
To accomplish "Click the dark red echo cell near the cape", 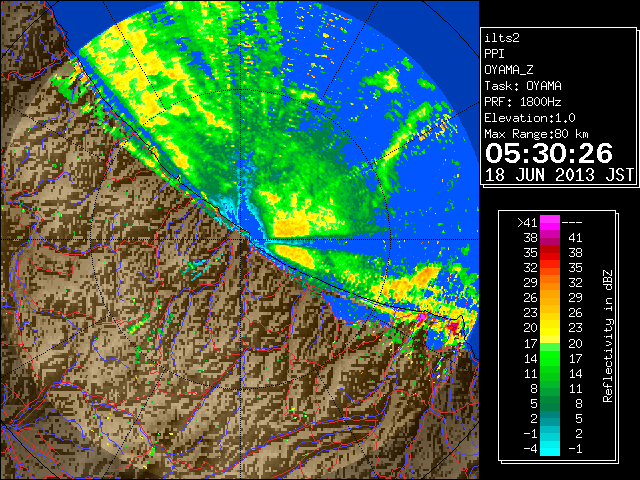I will pyautogui.click(x=454, y=327).
